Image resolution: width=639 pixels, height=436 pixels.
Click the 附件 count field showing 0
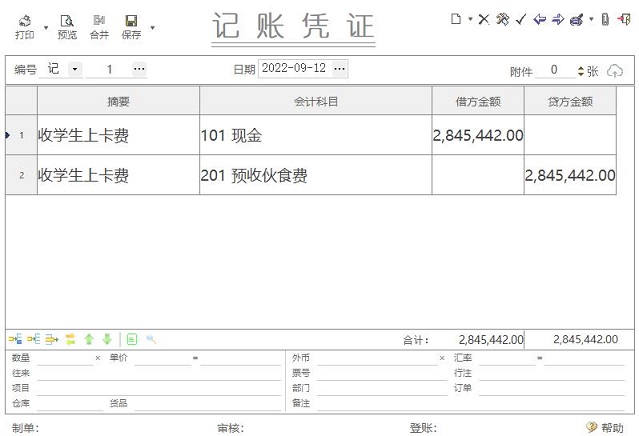coord(555,70)
